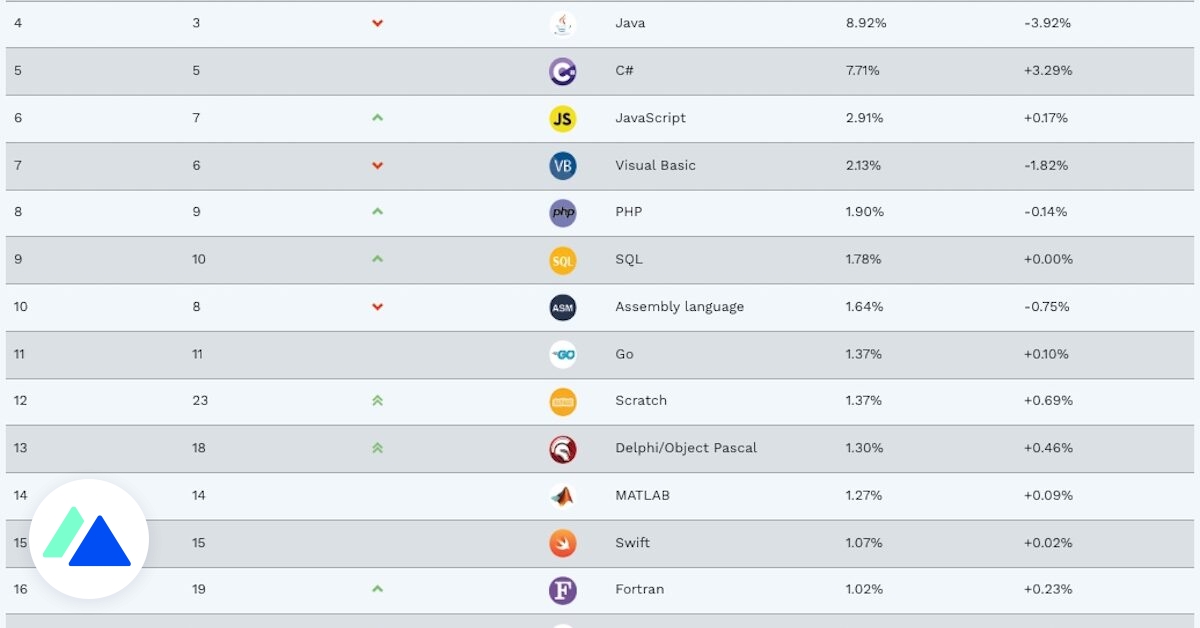Click the red down arrow beside Java

[x=377, y=23]
